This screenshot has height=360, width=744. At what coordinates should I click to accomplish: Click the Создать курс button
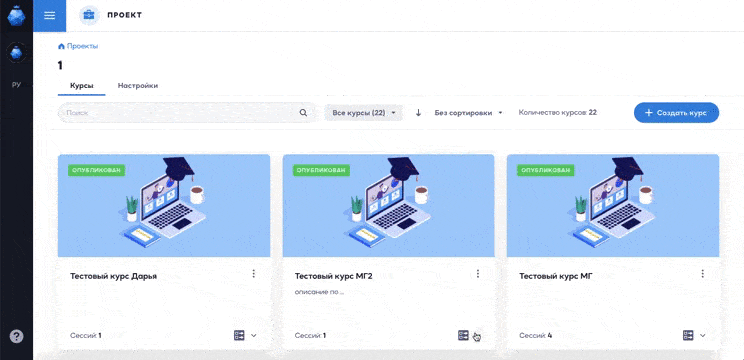tap(676, 113)
